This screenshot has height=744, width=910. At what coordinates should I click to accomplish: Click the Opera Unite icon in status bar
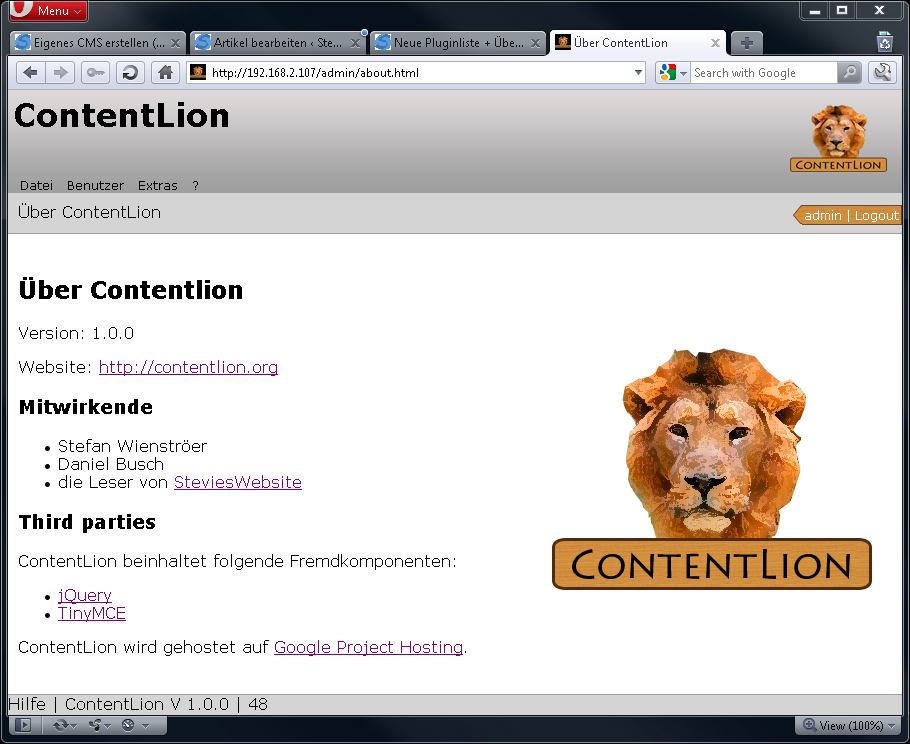pyautogui.click(x=95, y=725)
